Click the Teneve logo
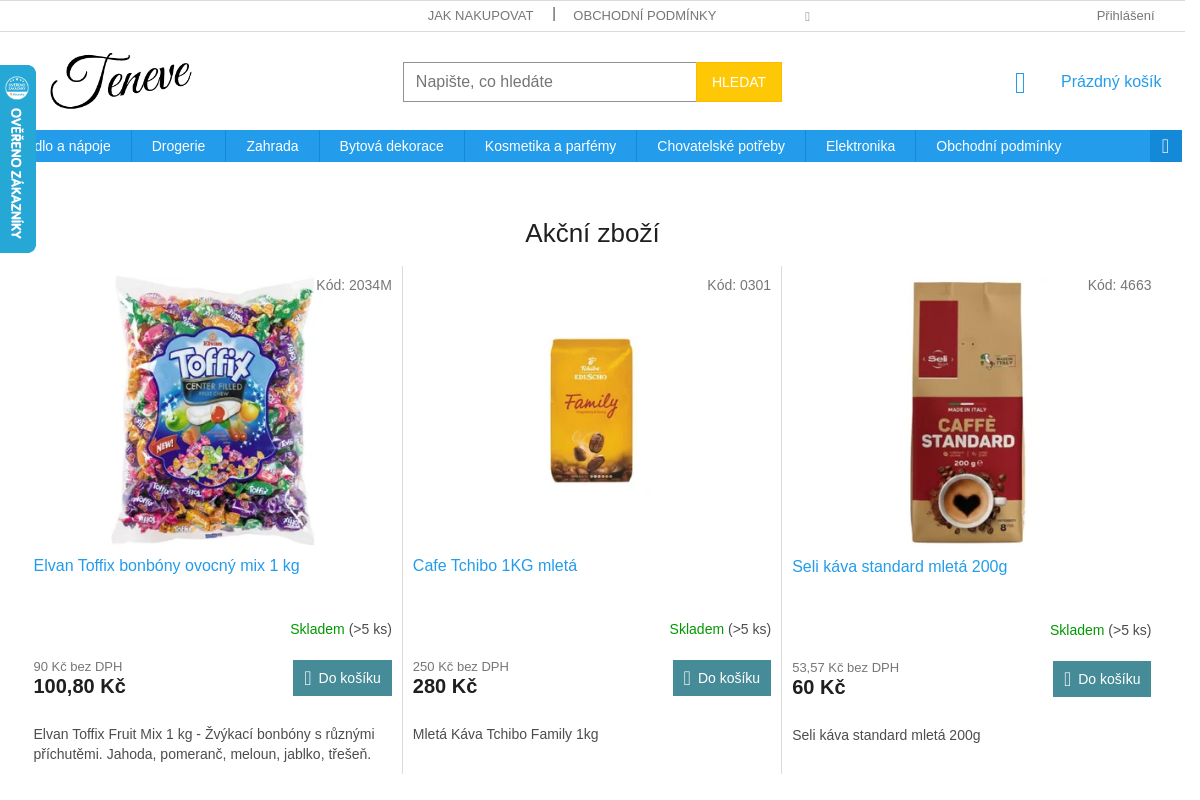The image size is (1200, 800). (x=120, y=81)
